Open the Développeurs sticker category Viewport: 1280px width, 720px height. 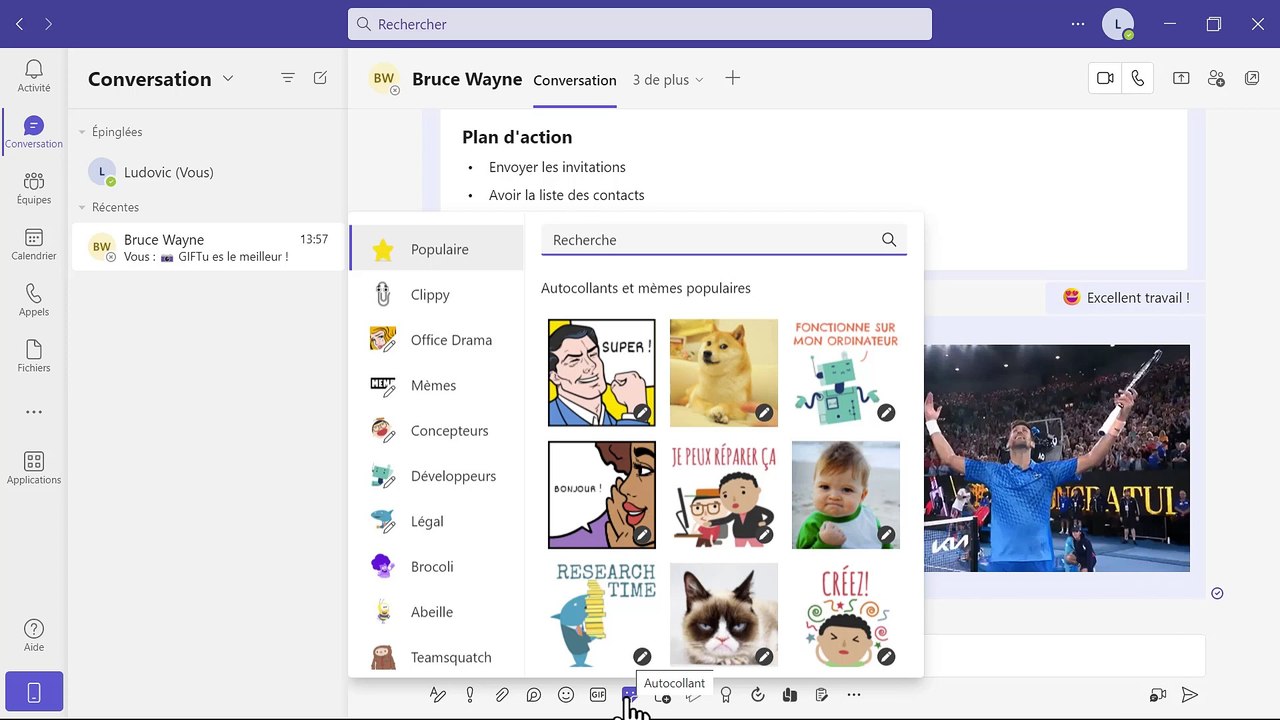point(437,476)
